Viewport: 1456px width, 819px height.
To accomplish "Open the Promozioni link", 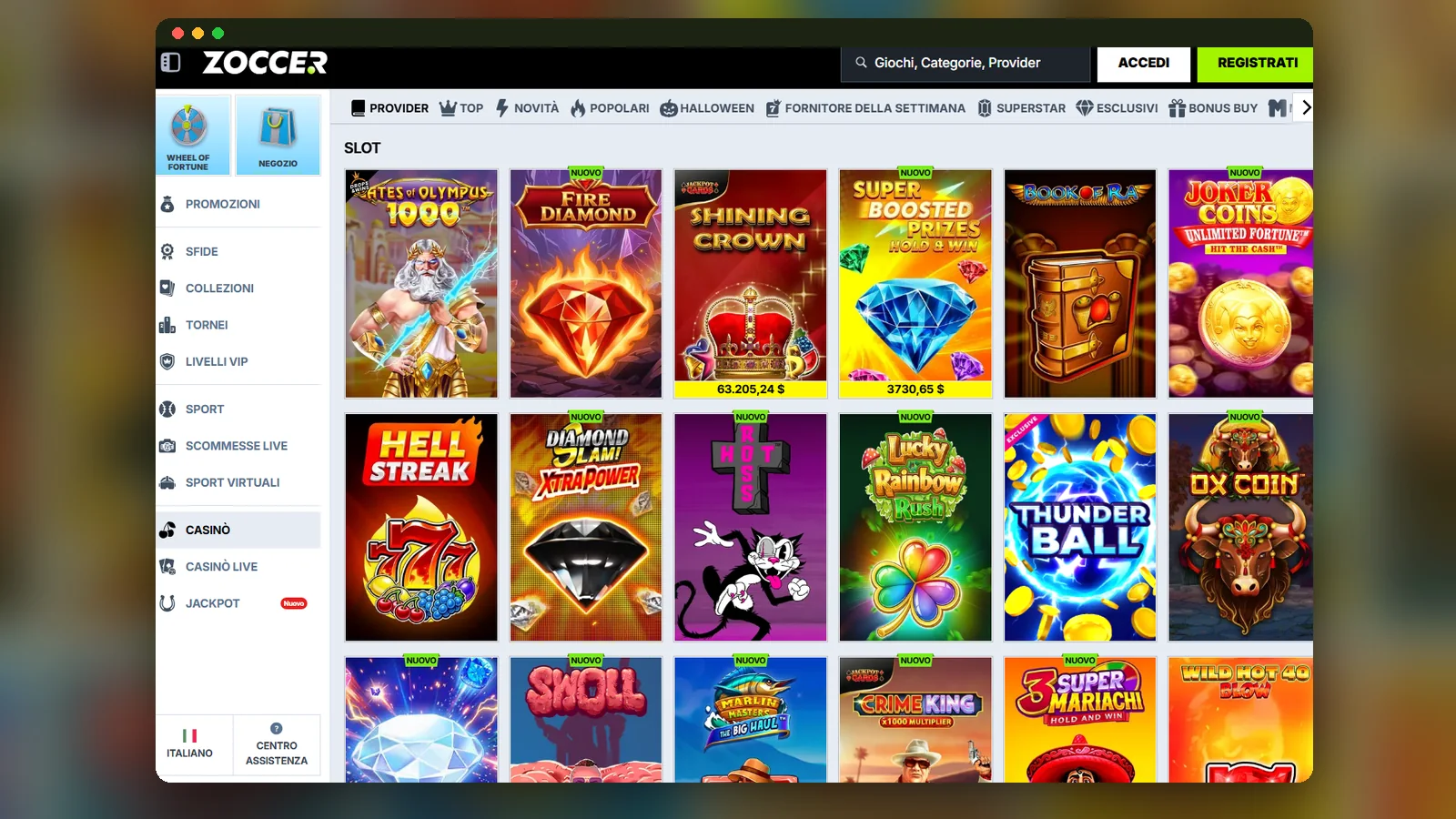I will click(223, 204).
